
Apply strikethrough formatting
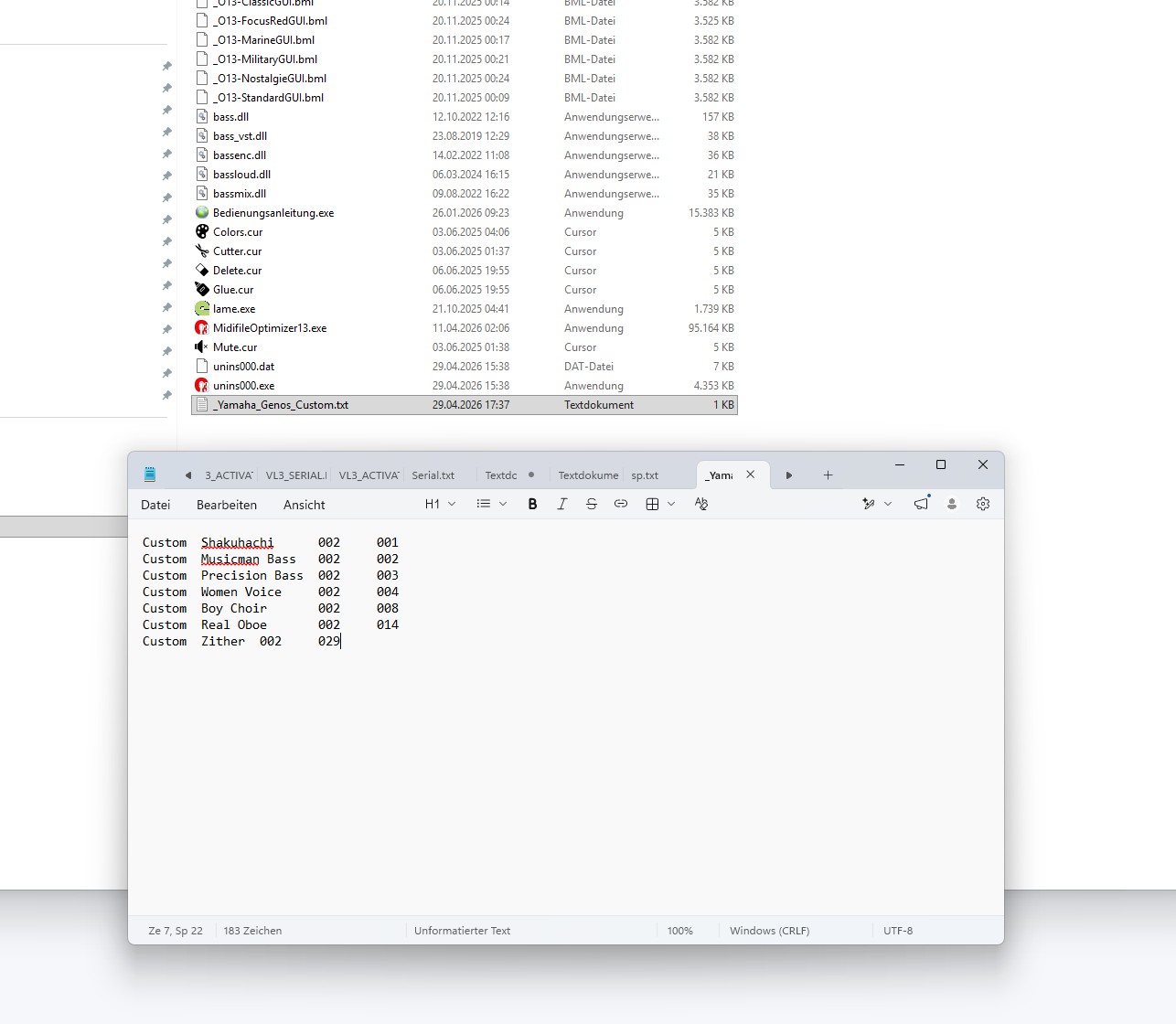(x=592, y=504)
